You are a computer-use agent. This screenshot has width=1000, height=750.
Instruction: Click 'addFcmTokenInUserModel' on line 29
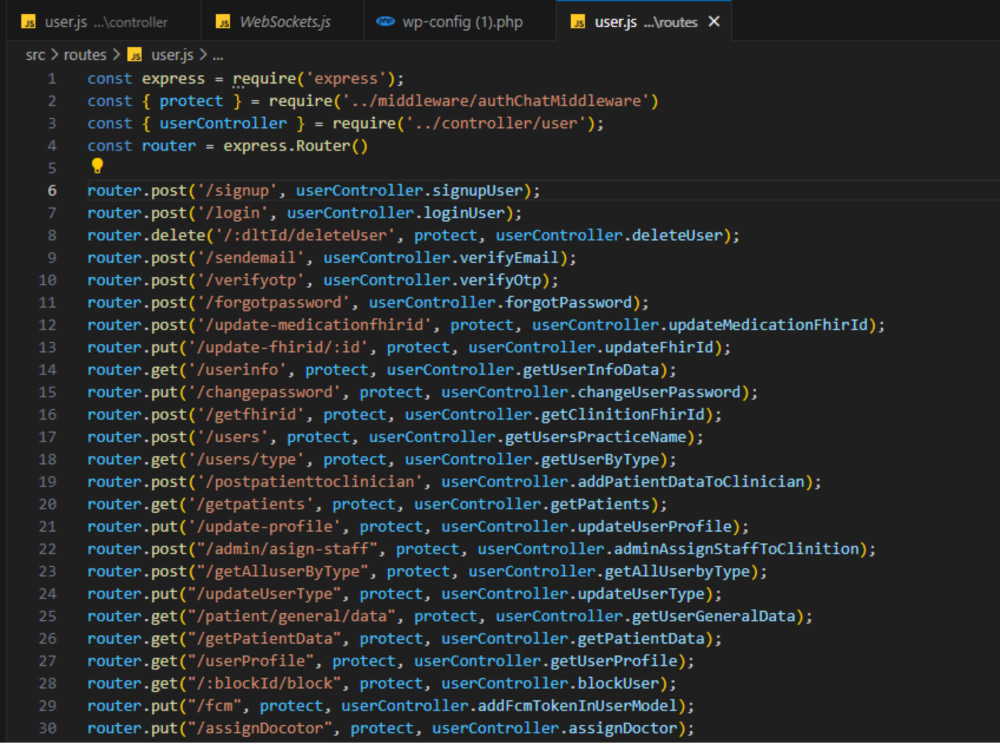(577, 706)
